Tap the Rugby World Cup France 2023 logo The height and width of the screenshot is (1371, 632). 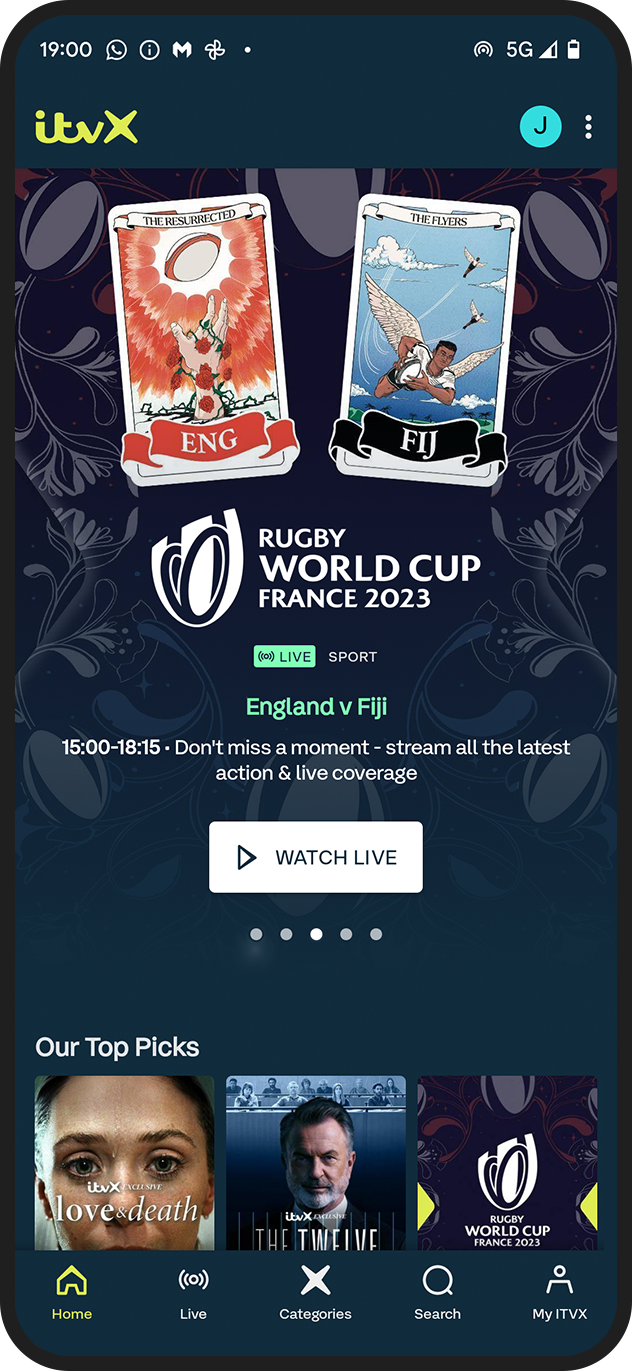(x=316, y=568)
